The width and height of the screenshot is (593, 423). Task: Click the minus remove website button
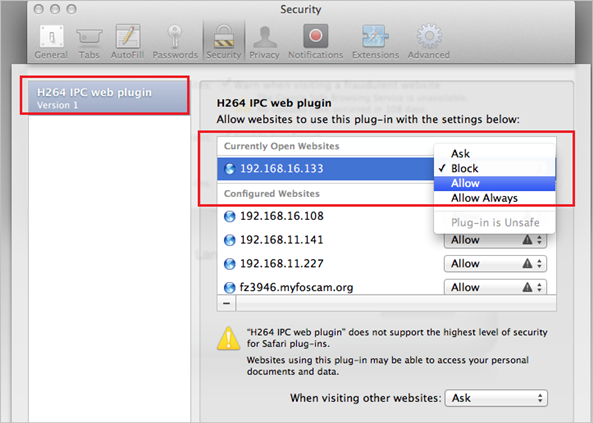226,303
